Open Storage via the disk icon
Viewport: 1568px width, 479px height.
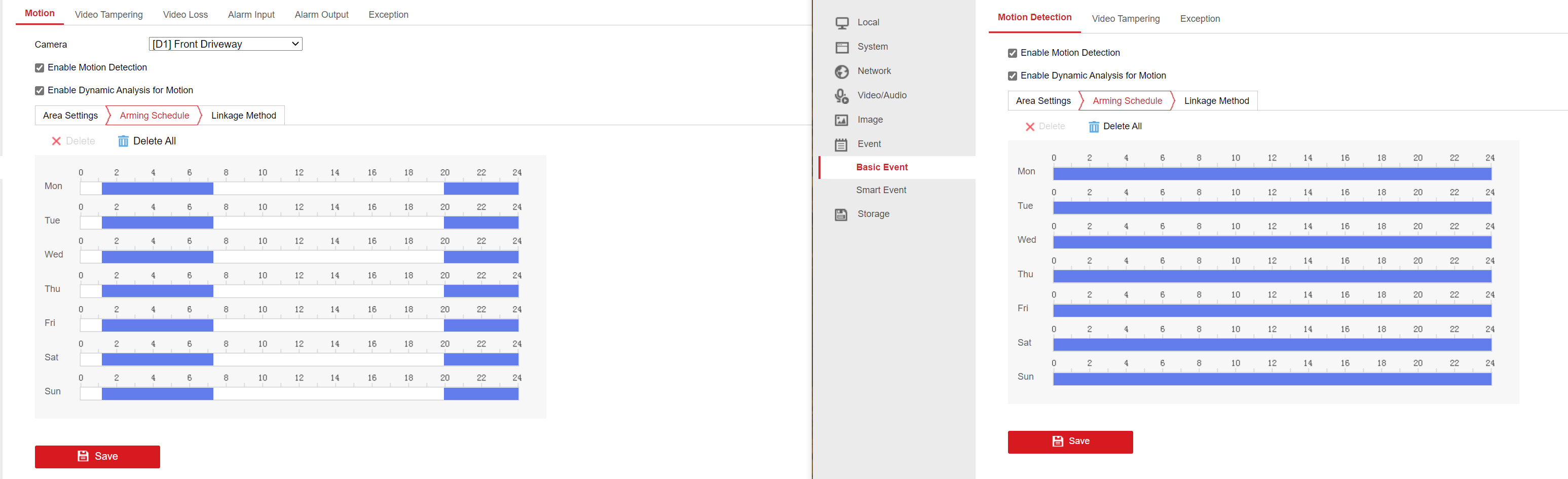click(842, 215)
